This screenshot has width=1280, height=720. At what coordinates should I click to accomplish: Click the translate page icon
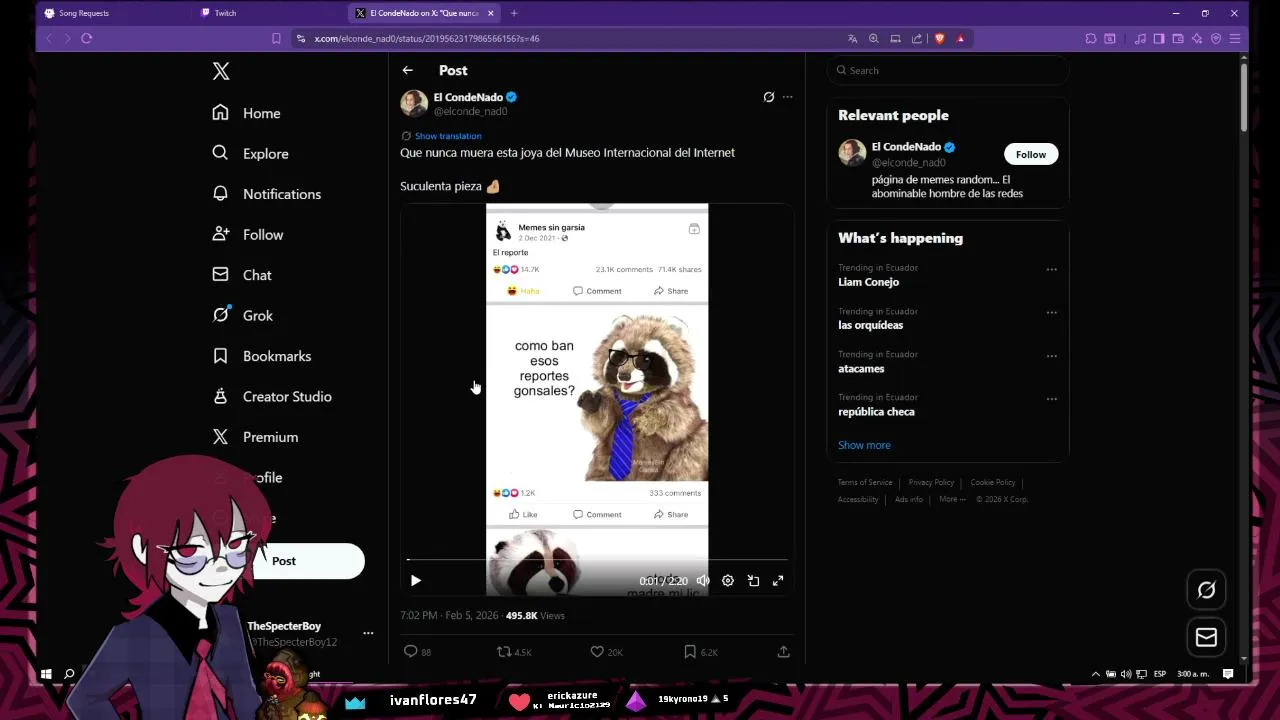click(x=852, y=38)
